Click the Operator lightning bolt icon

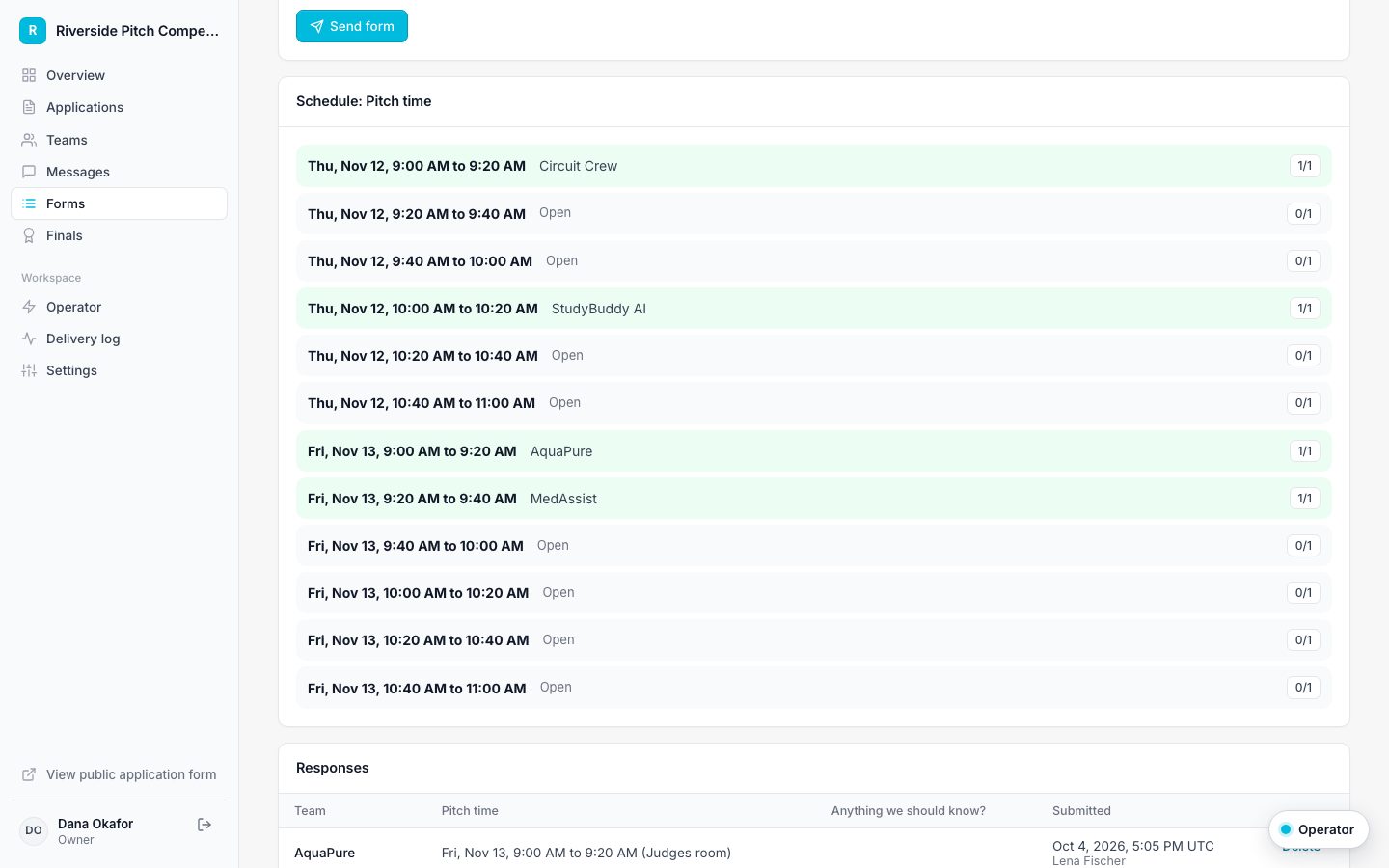[x=29, y=307]
